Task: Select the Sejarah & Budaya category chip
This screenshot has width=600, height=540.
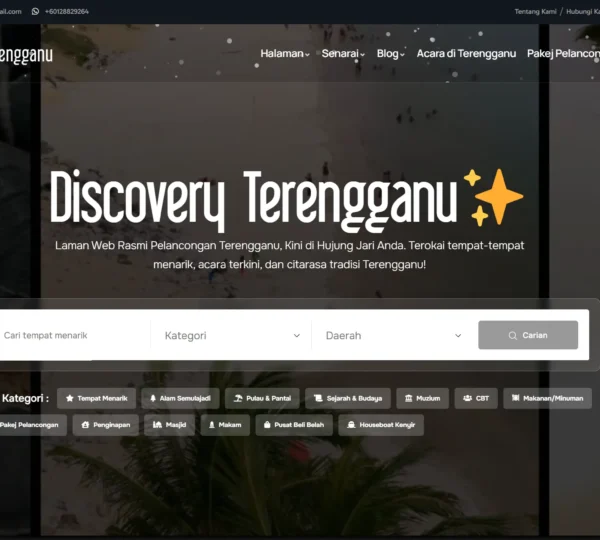Action: tap(348, 398)
